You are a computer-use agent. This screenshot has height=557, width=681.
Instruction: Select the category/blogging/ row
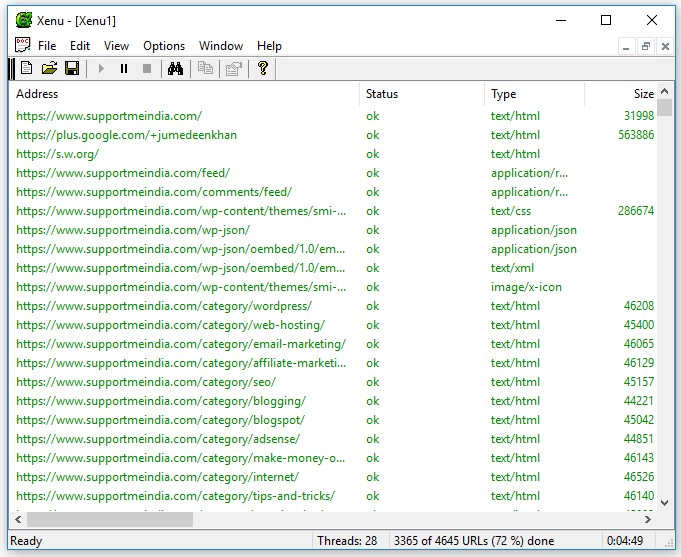click(x=333, y=401)
